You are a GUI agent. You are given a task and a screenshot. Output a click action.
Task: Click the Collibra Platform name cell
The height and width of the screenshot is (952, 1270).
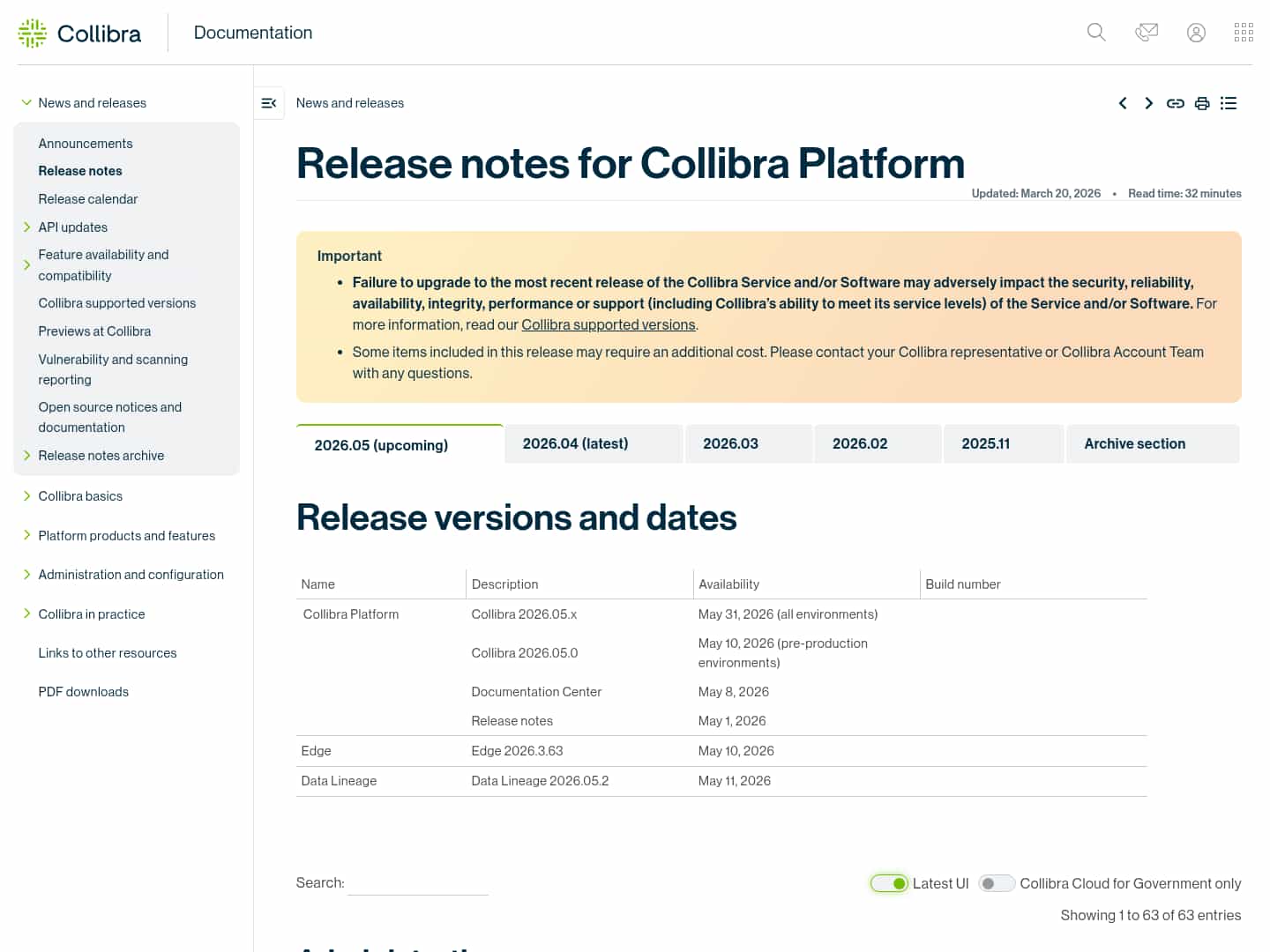351,614
